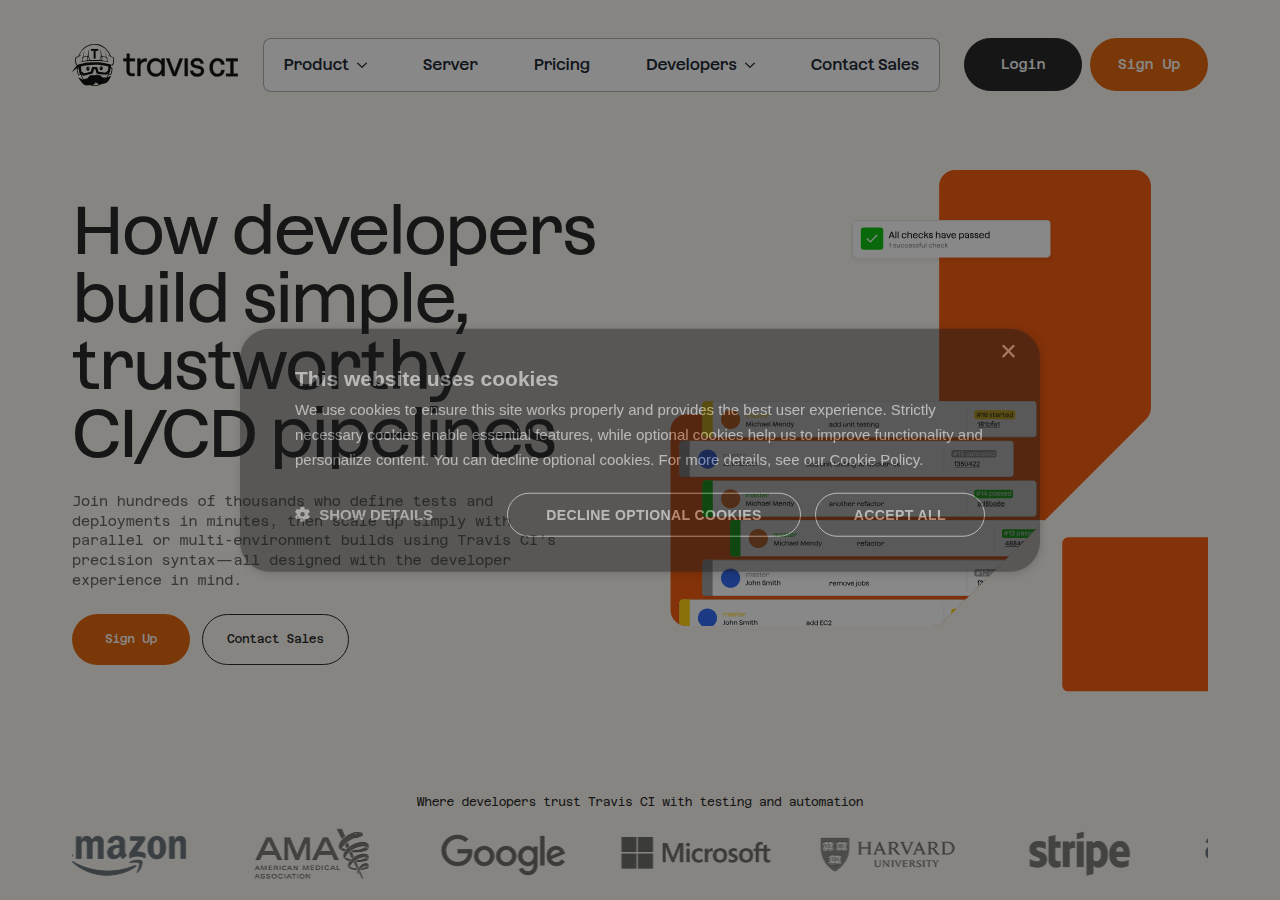Show cookie details
Viewport: 1280px width, 900px height.
click(364, 515)
